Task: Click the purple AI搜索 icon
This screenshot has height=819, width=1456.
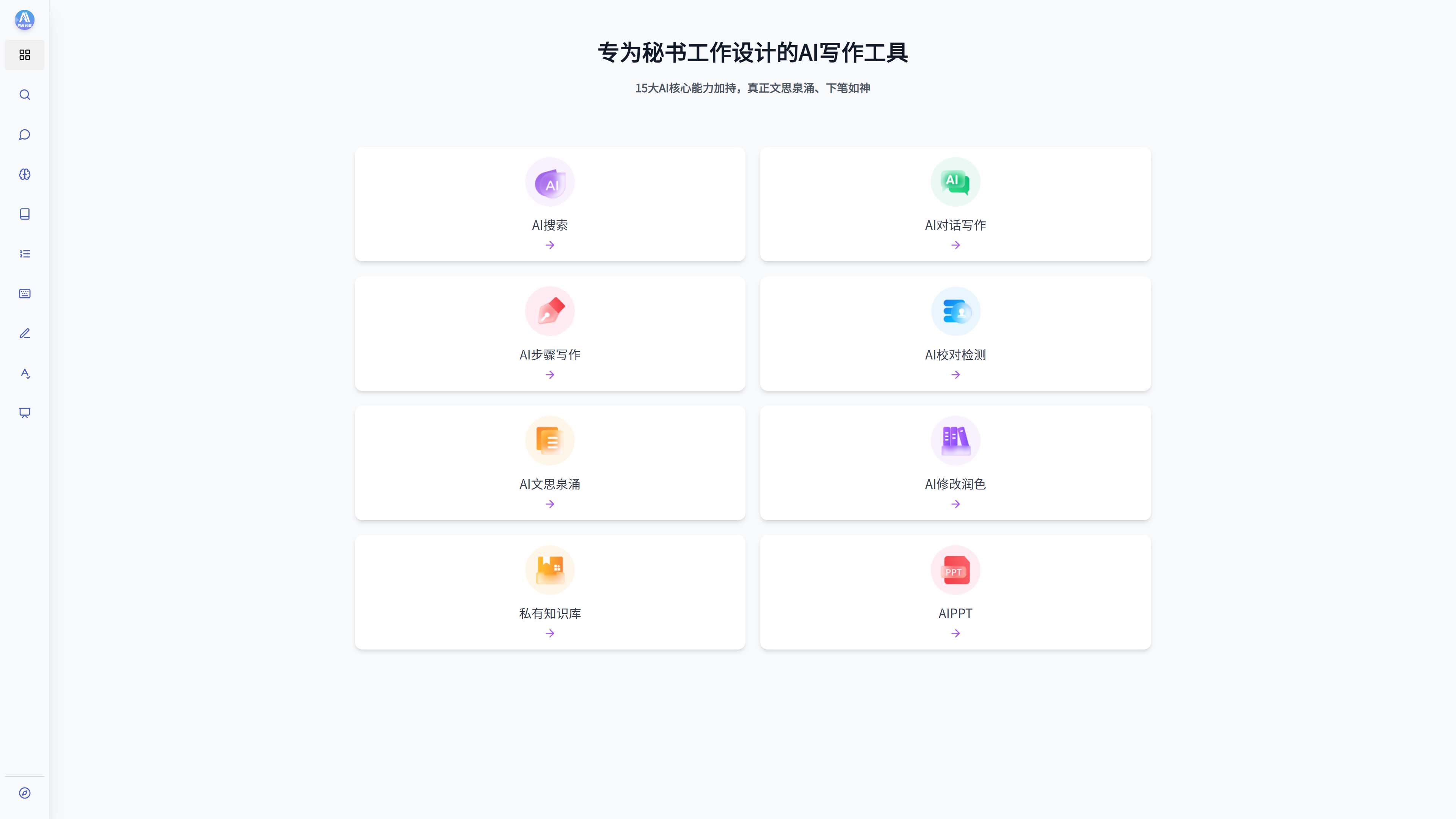Action: click(550, 182)
